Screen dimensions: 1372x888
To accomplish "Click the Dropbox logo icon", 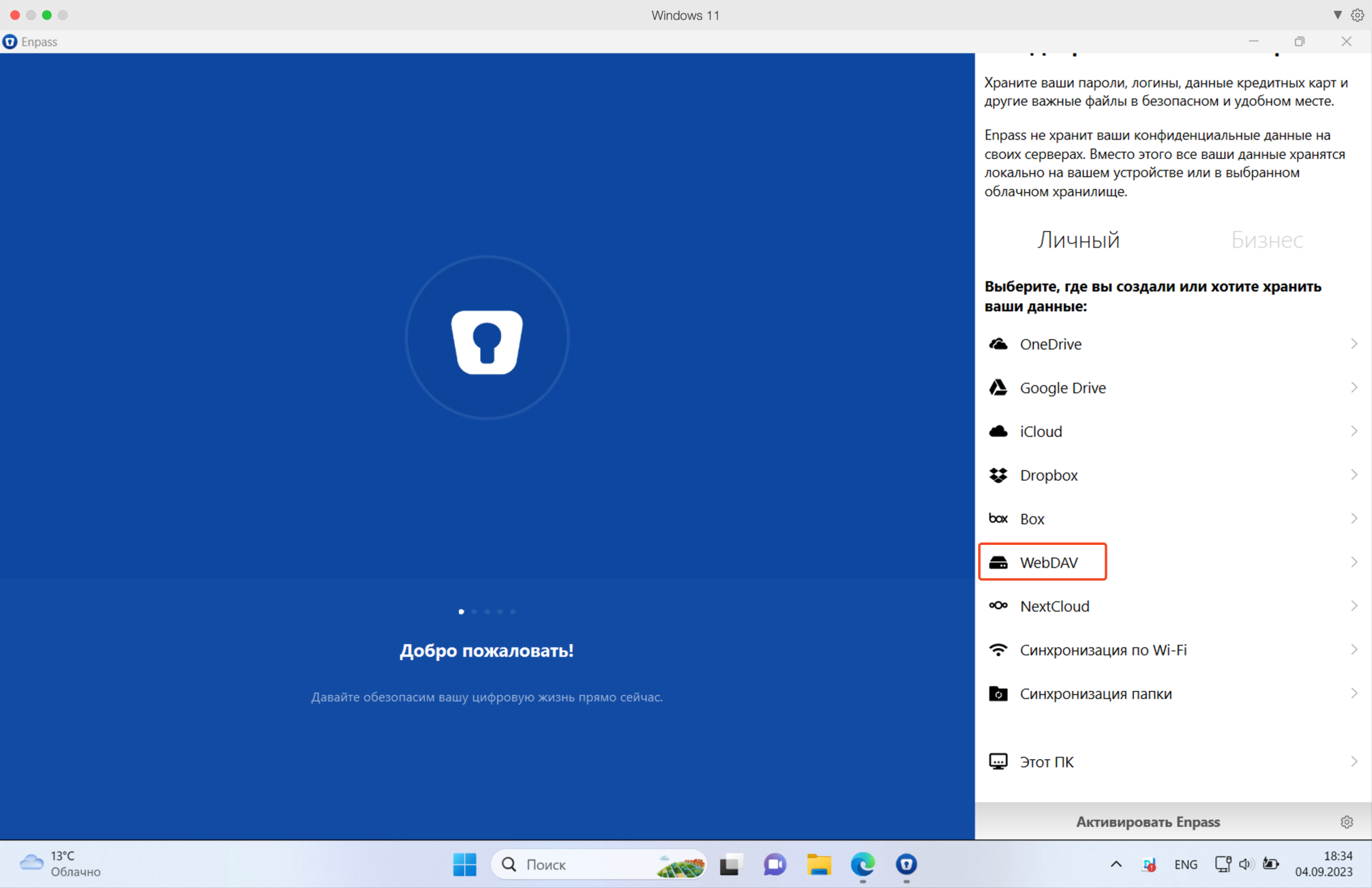I will coord(998,475).
